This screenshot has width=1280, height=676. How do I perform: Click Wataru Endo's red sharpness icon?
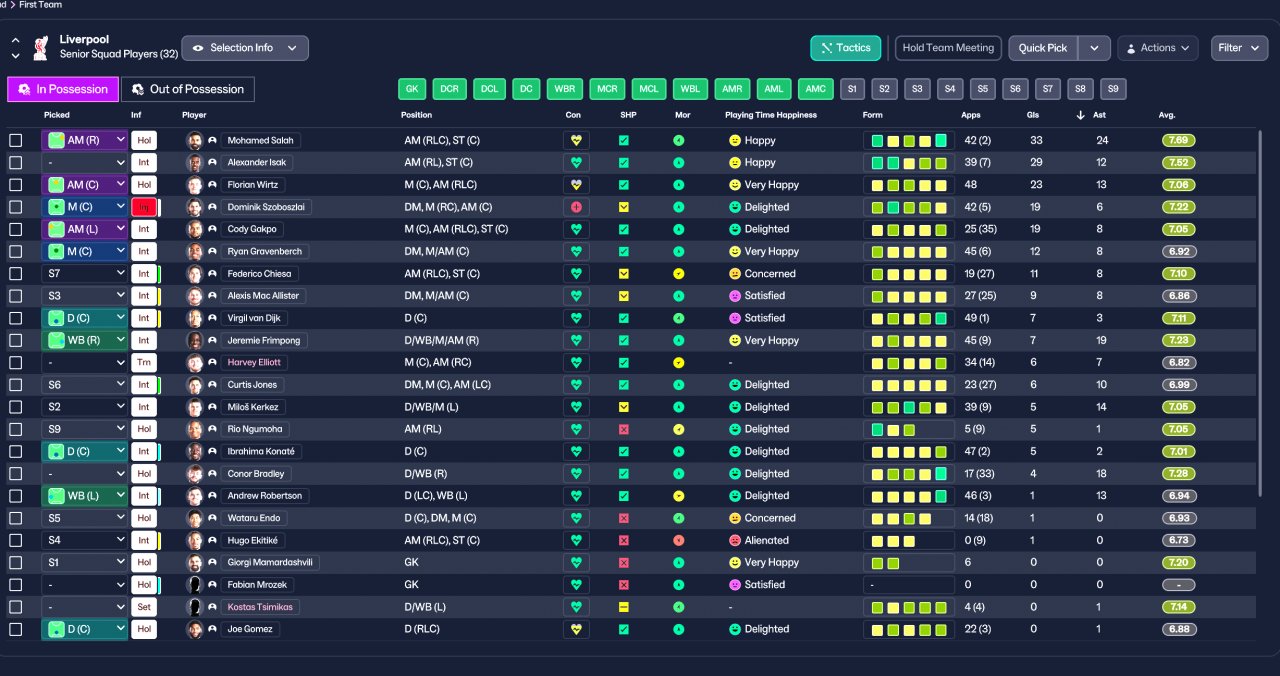pos(624,518)
